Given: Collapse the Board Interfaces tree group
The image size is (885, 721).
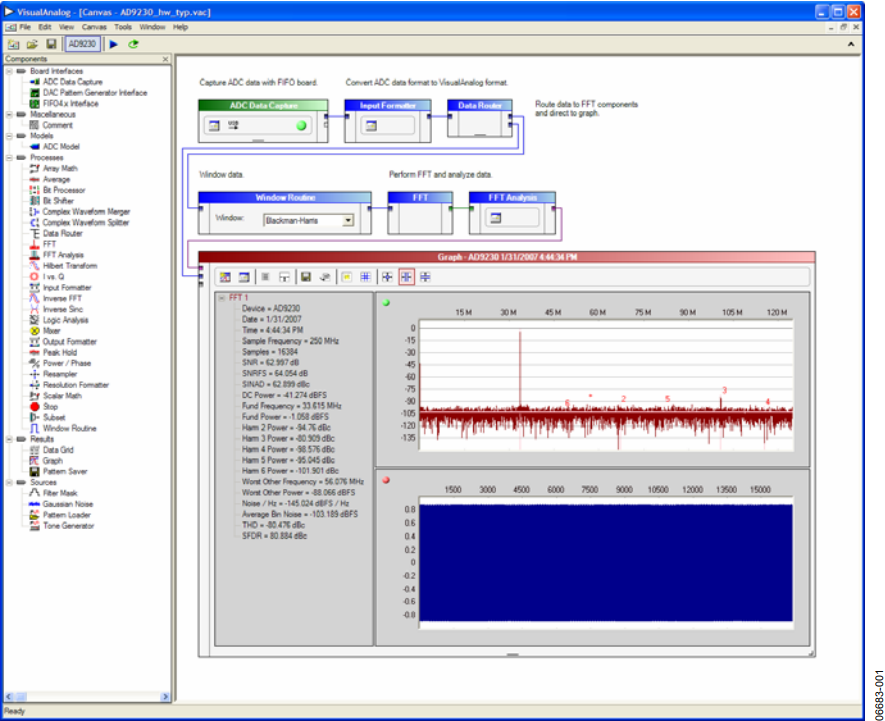Looking at the screenshot, I should click(9, 71).
